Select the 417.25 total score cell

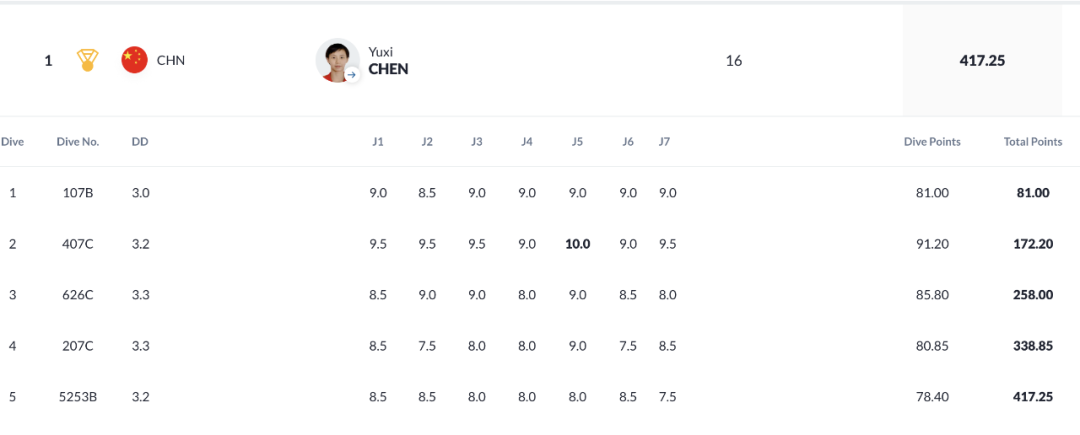[x=982, y=61]
